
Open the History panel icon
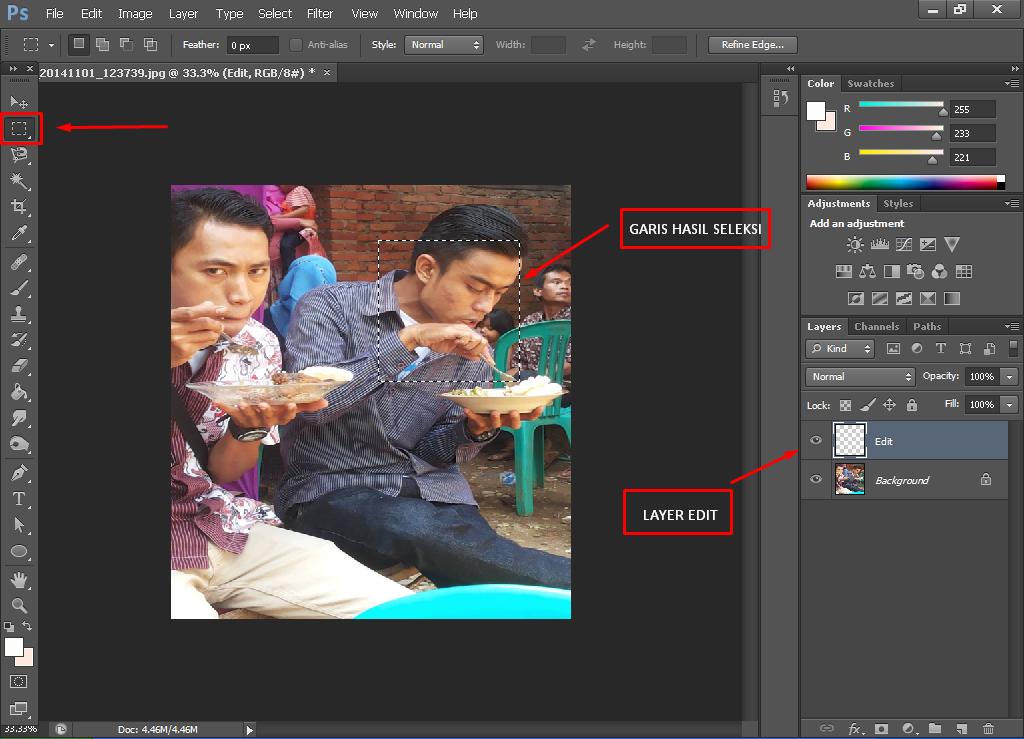point(780,99)
